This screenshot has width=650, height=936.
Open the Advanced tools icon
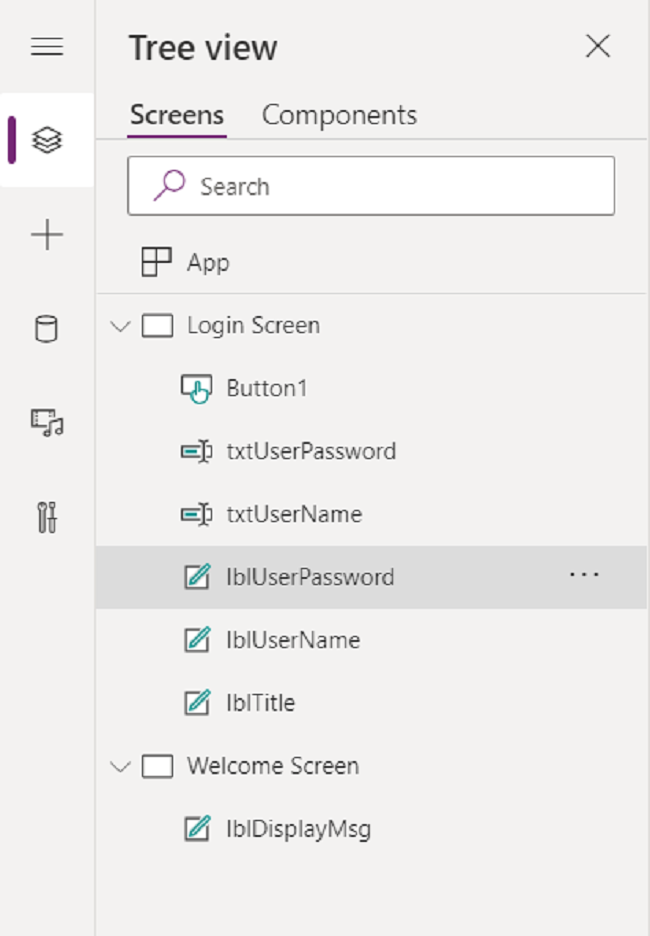coord(47,518)
